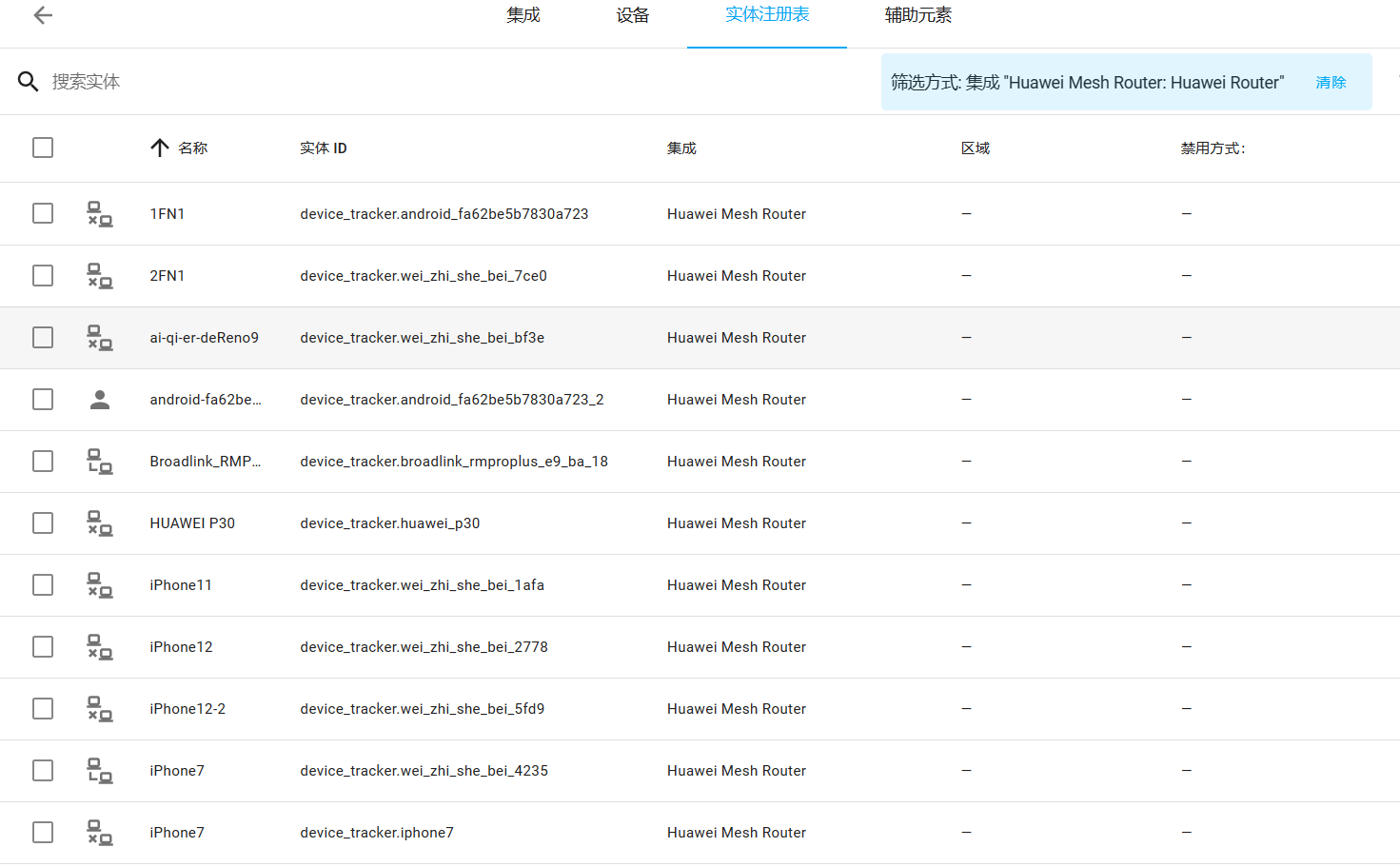Click the name ai-qi-er-deReno9
Screen dimensions: 1400x867
pos(205,338)
